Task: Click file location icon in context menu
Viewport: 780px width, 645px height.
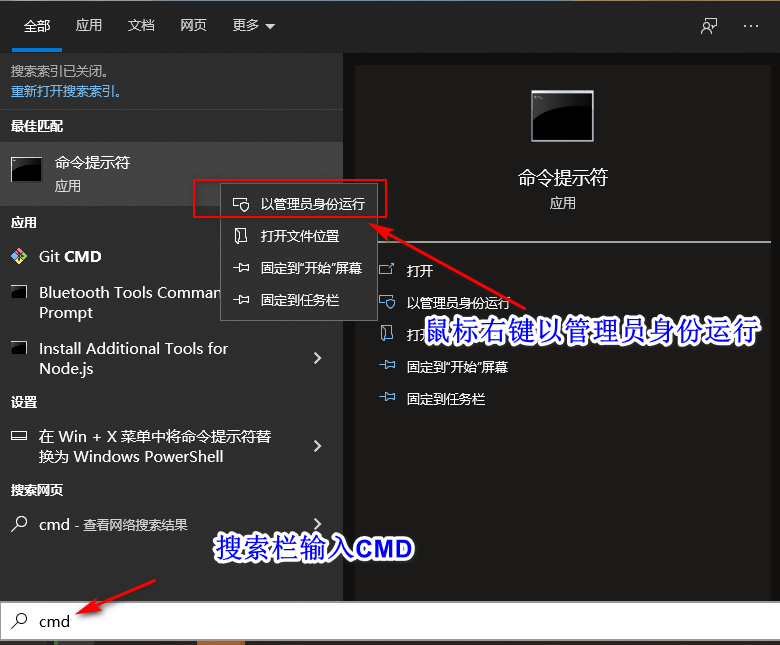Action: [x=241, y=236]
